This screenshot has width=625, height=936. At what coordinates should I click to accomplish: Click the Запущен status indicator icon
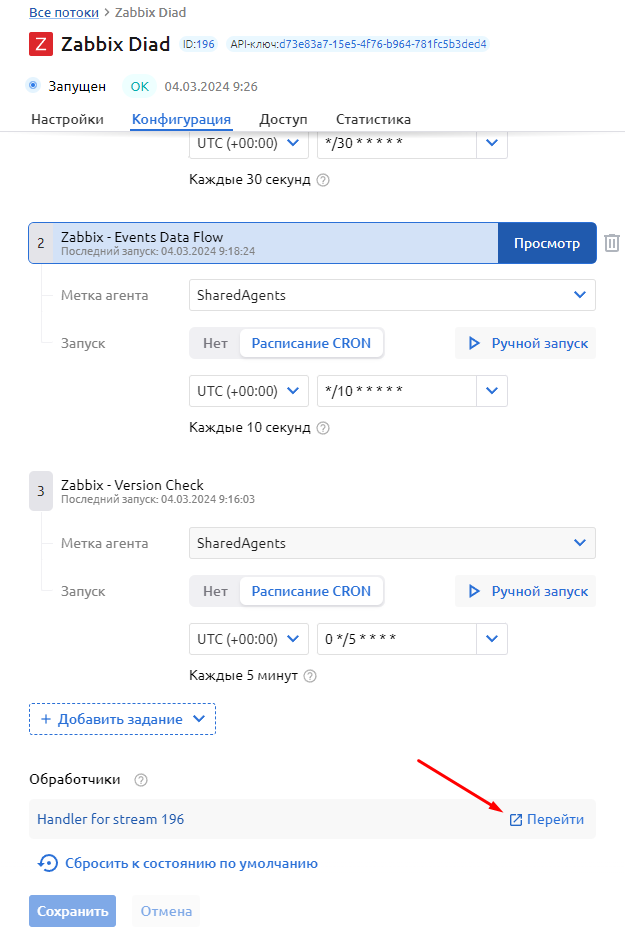[34, 86]
